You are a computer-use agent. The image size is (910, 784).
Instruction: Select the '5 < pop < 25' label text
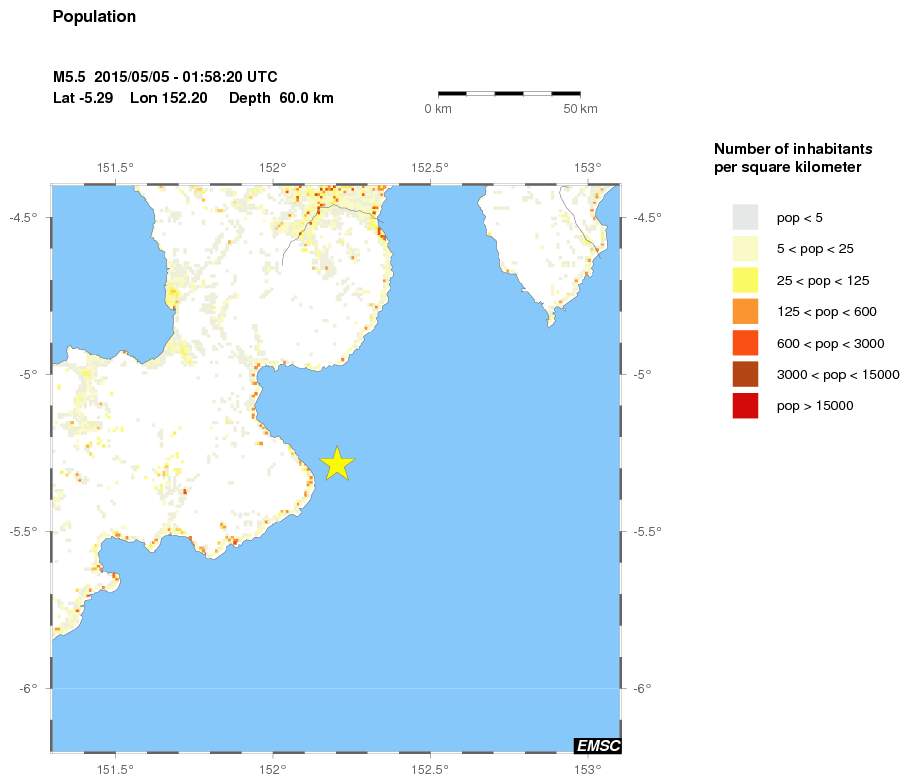coord(815,249)
